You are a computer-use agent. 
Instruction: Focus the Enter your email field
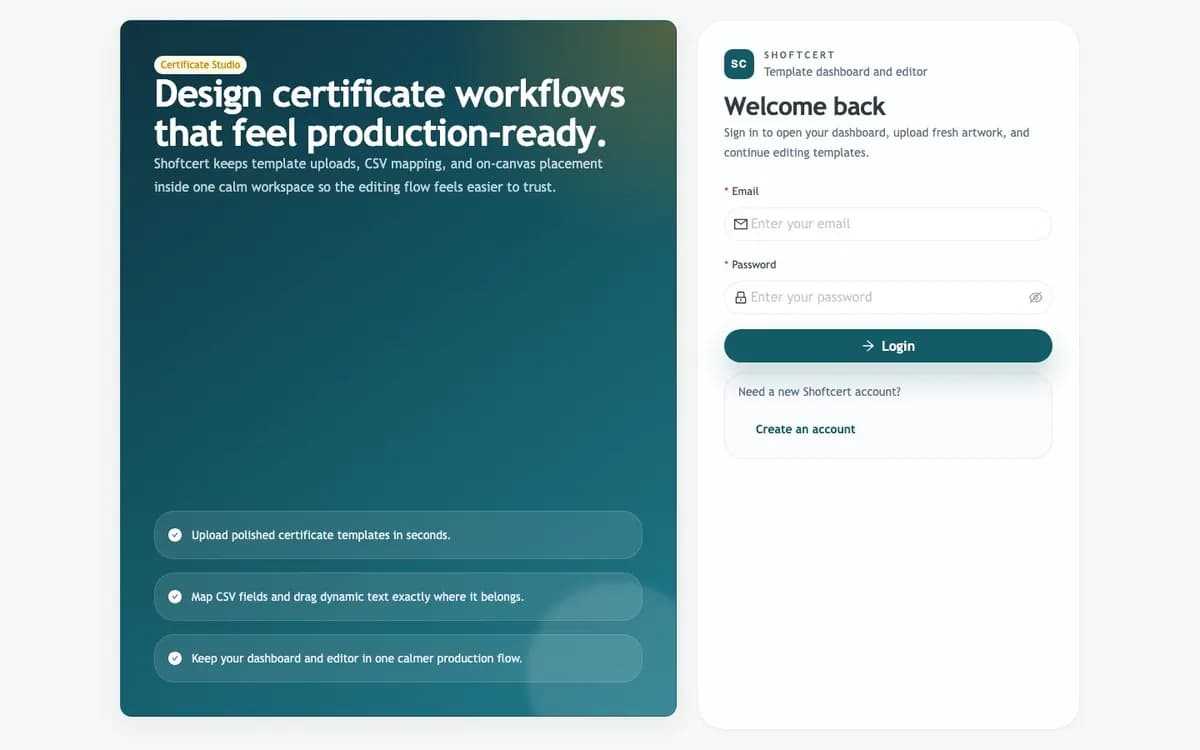click(888, 224)
